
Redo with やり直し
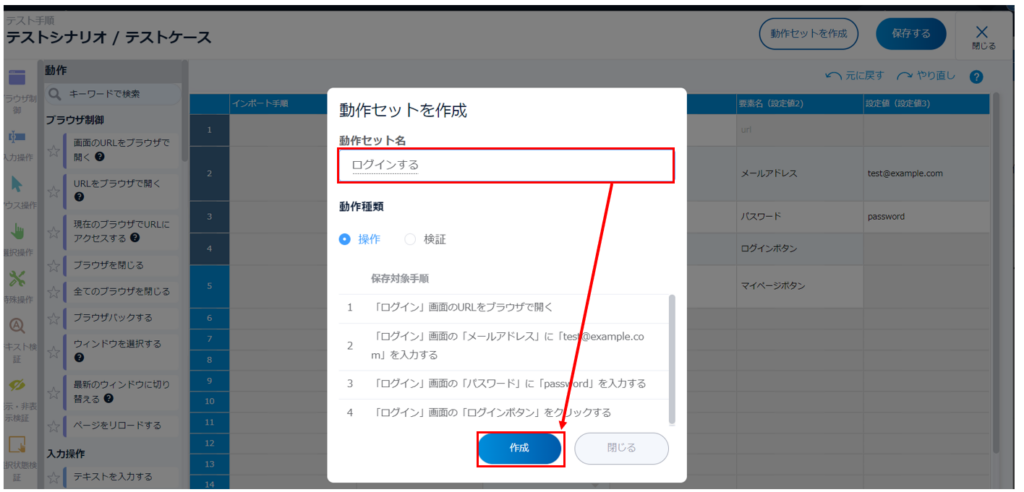pos(927,77)
